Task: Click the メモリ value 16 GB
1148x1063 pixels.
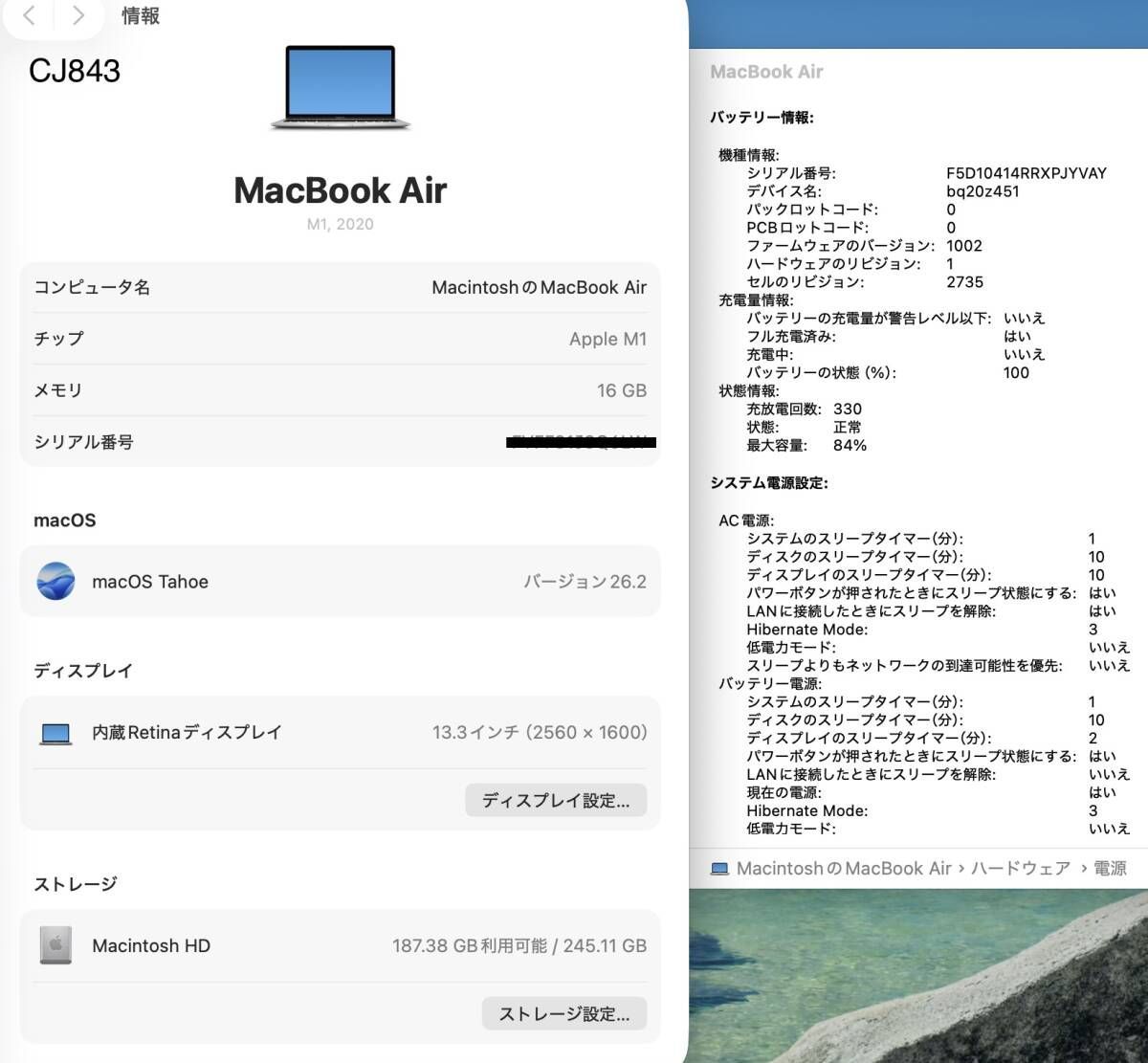Action: 622,390
